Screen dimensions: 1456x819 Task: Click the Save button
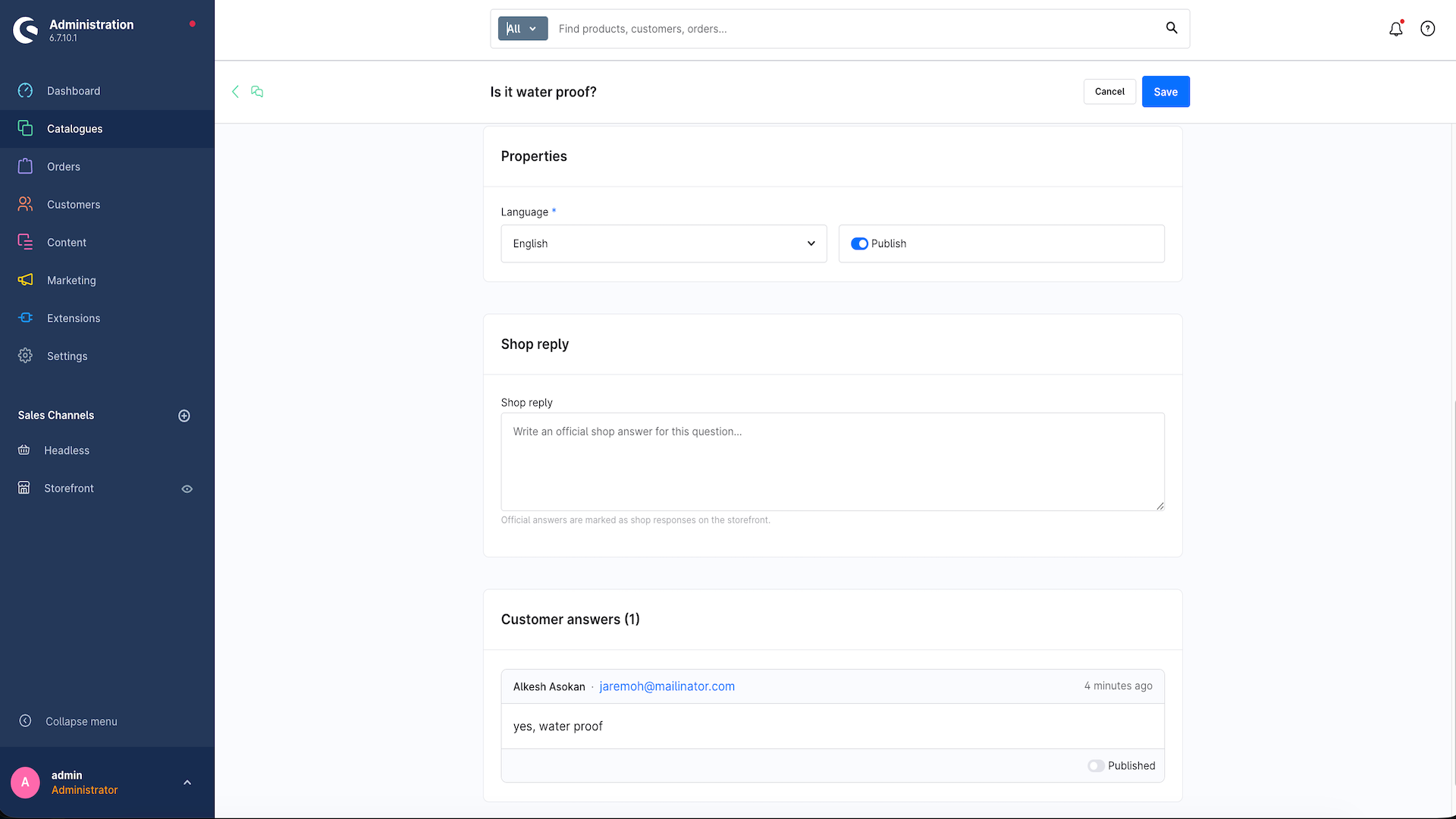point(1166,92)
